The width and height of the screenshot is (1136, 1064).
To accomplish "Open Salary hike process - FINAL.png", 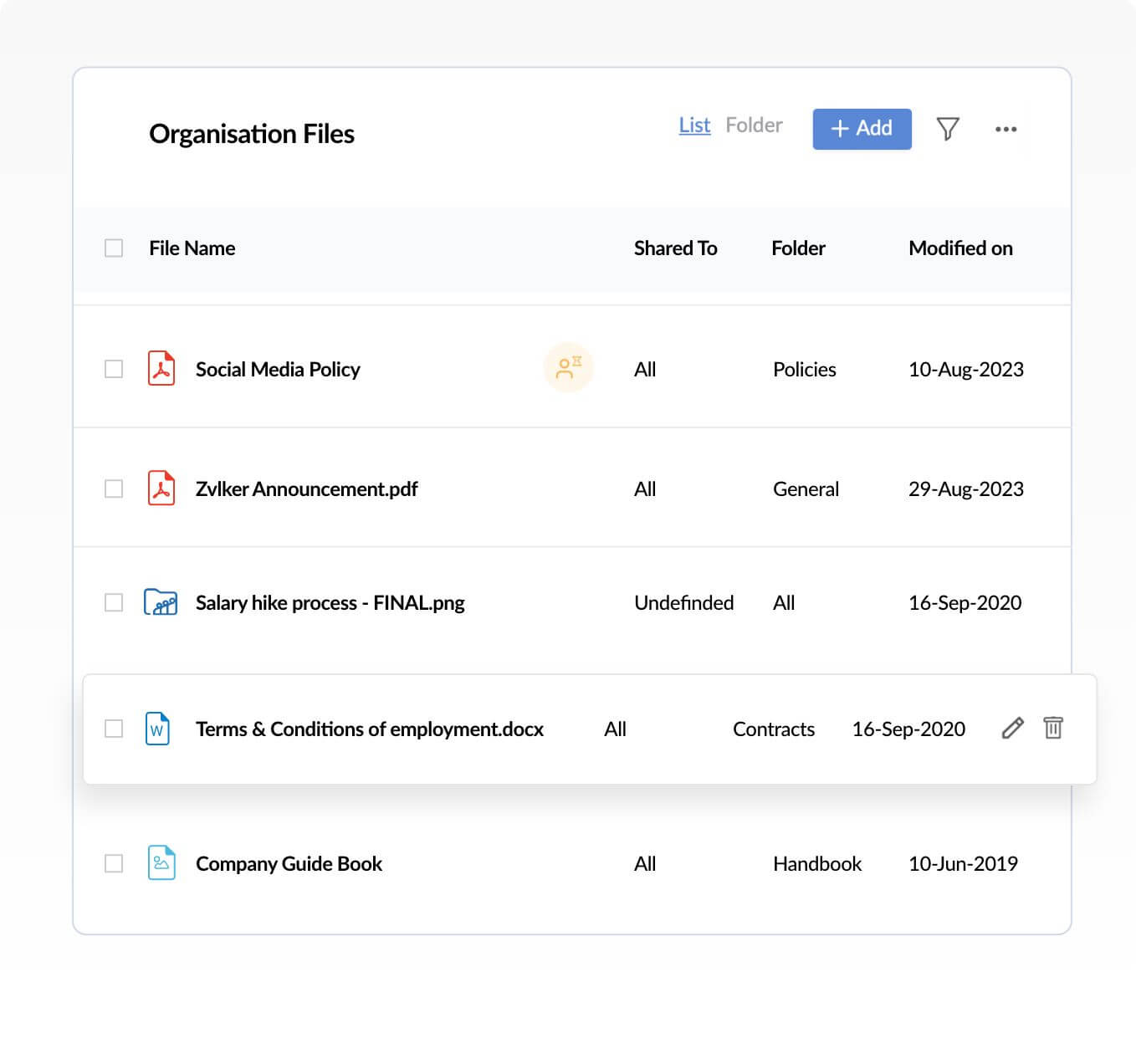I will click(330, 602).
